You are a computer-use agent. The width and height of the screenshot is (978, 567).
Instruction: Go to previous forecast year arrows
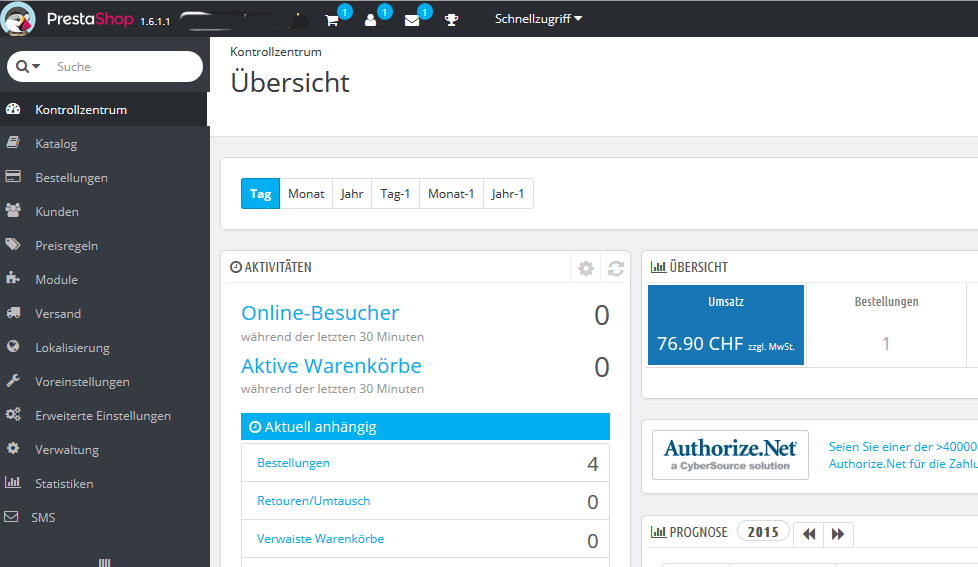click(808, 534)
